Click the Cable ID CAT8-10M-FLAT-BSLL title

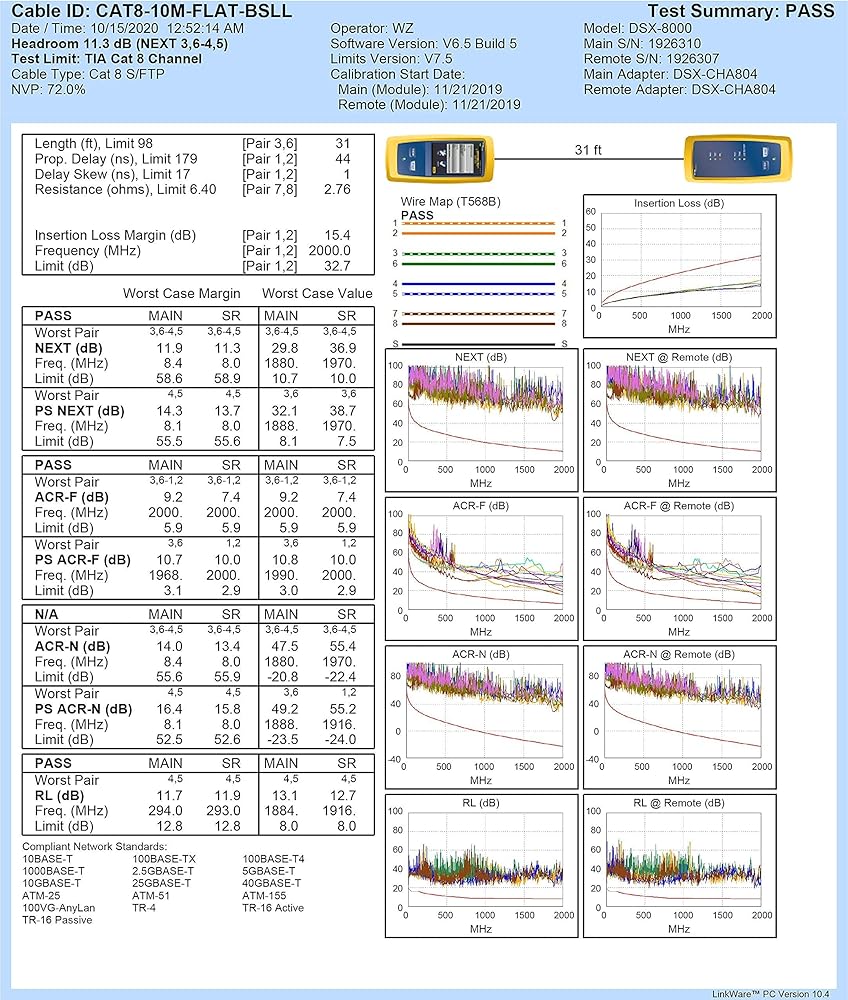[152, 11]
